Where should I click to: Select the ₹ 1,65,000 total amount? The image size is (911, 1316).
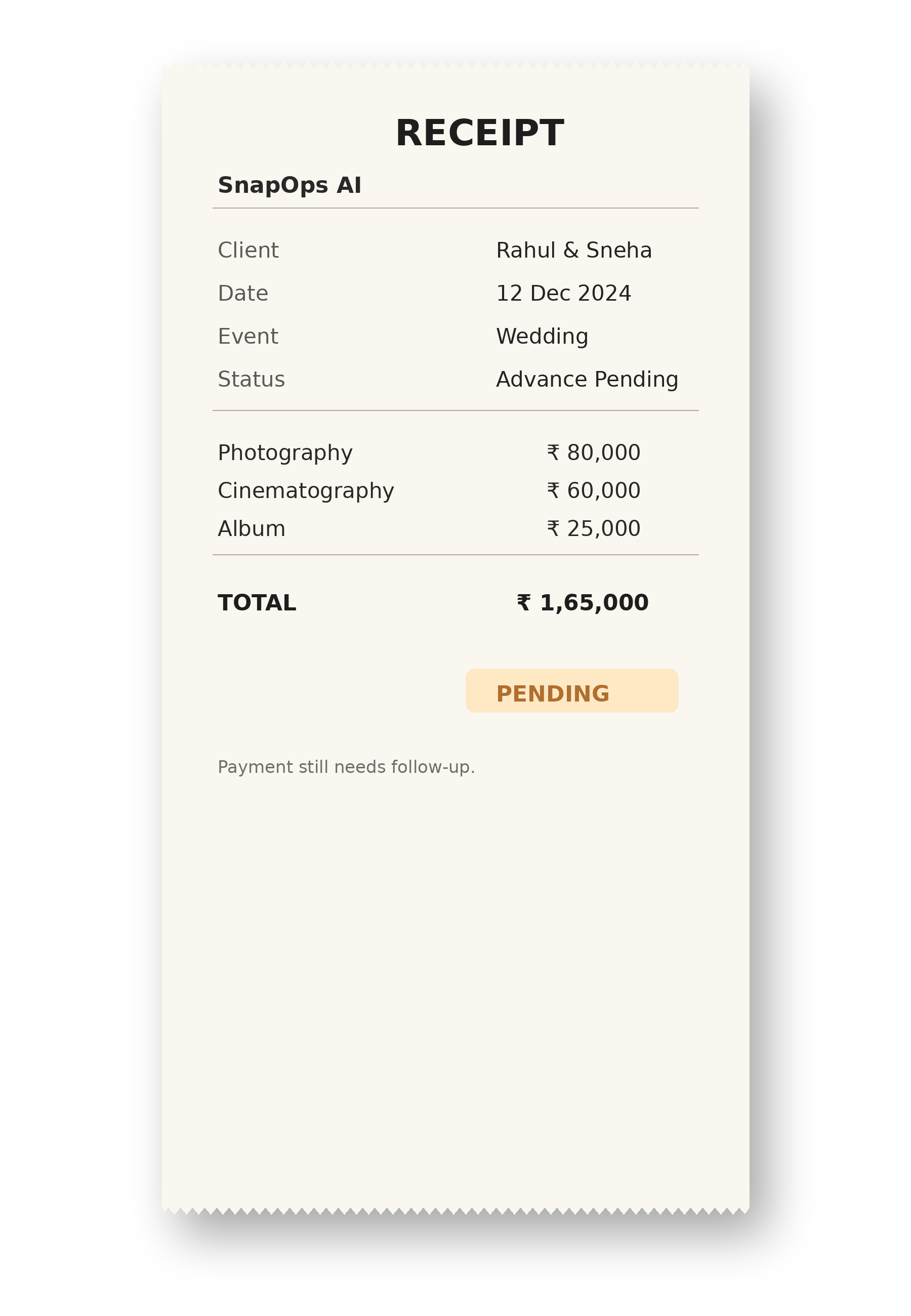583,603
